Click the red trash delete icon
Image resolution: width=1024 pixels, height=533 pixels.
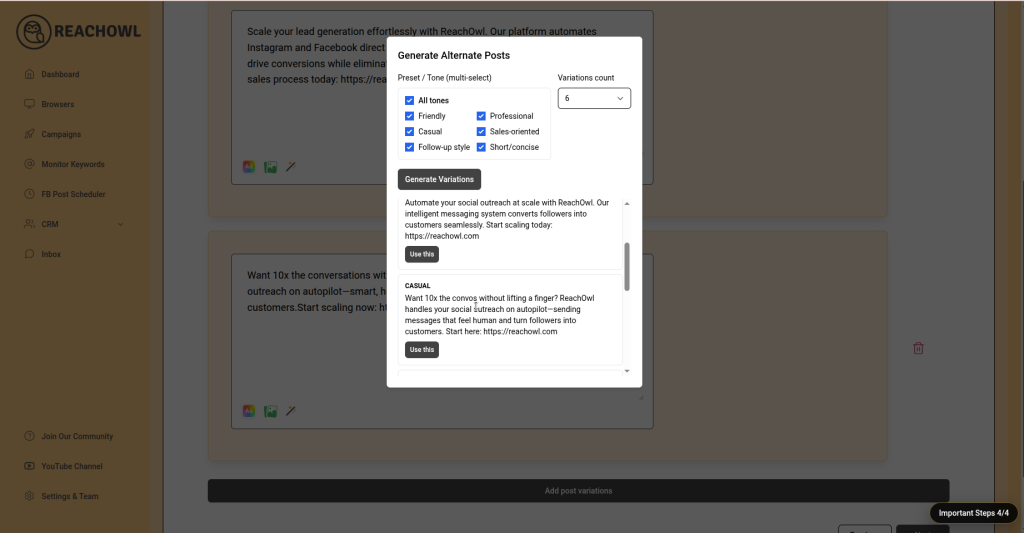coord(918,348)
